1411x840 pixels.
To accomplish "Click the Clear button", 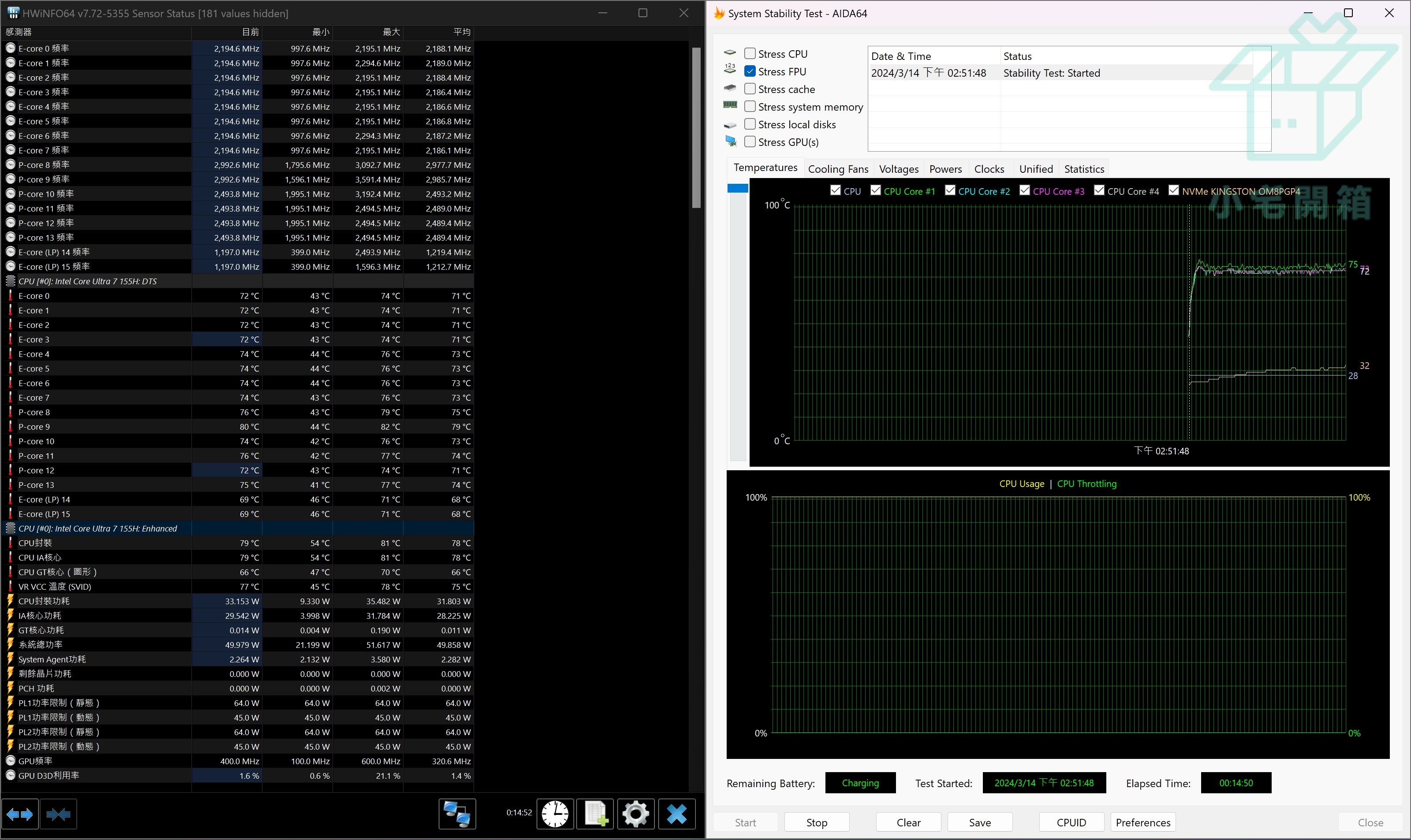I will 908,822.
